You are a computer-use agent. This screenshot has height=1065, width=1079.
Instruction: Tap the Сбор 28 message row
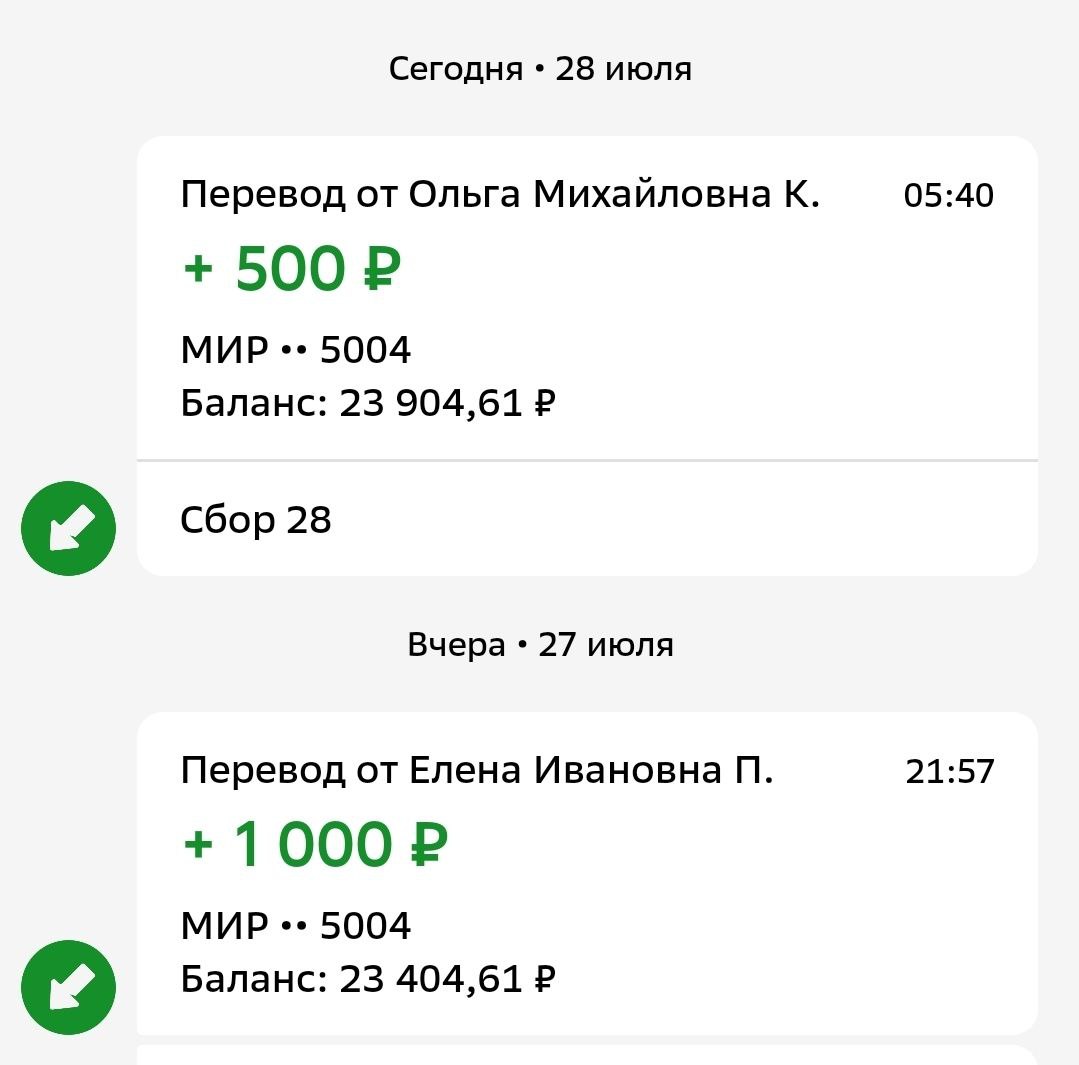(587, 519)
